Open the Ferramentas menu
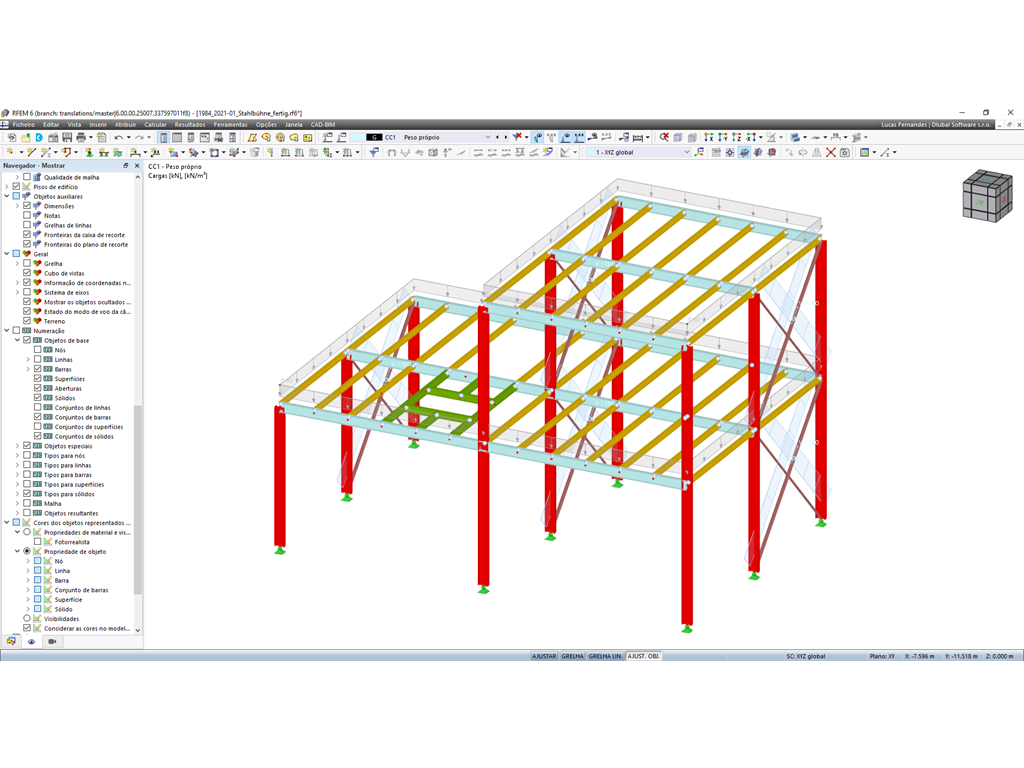1024x768 pixels. pos(231,124)
